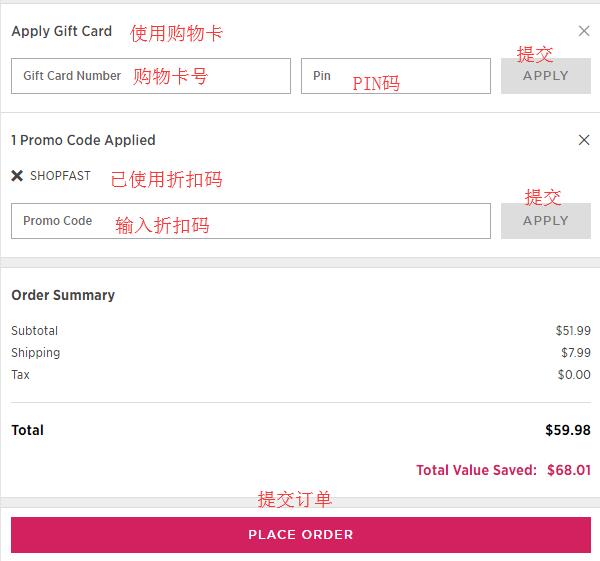The image size is (600, 561).
Task: Click the Total Value Saved $68.01 text
Action: click(503, 470)
